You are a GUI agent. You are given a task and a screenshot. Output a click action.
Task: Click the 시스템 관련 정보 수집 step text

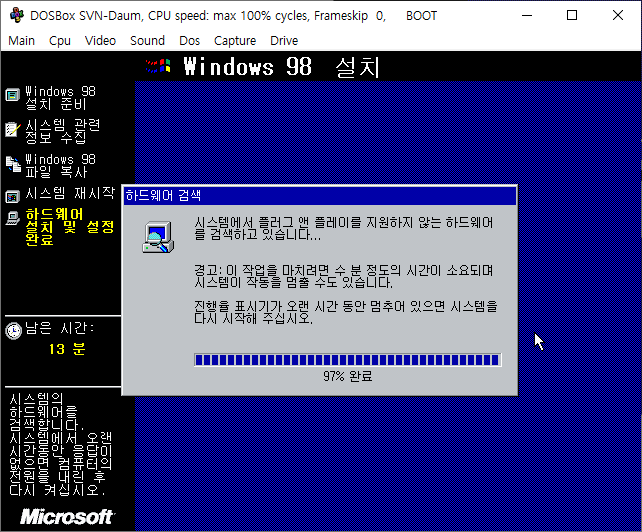[x=63, y=131]
